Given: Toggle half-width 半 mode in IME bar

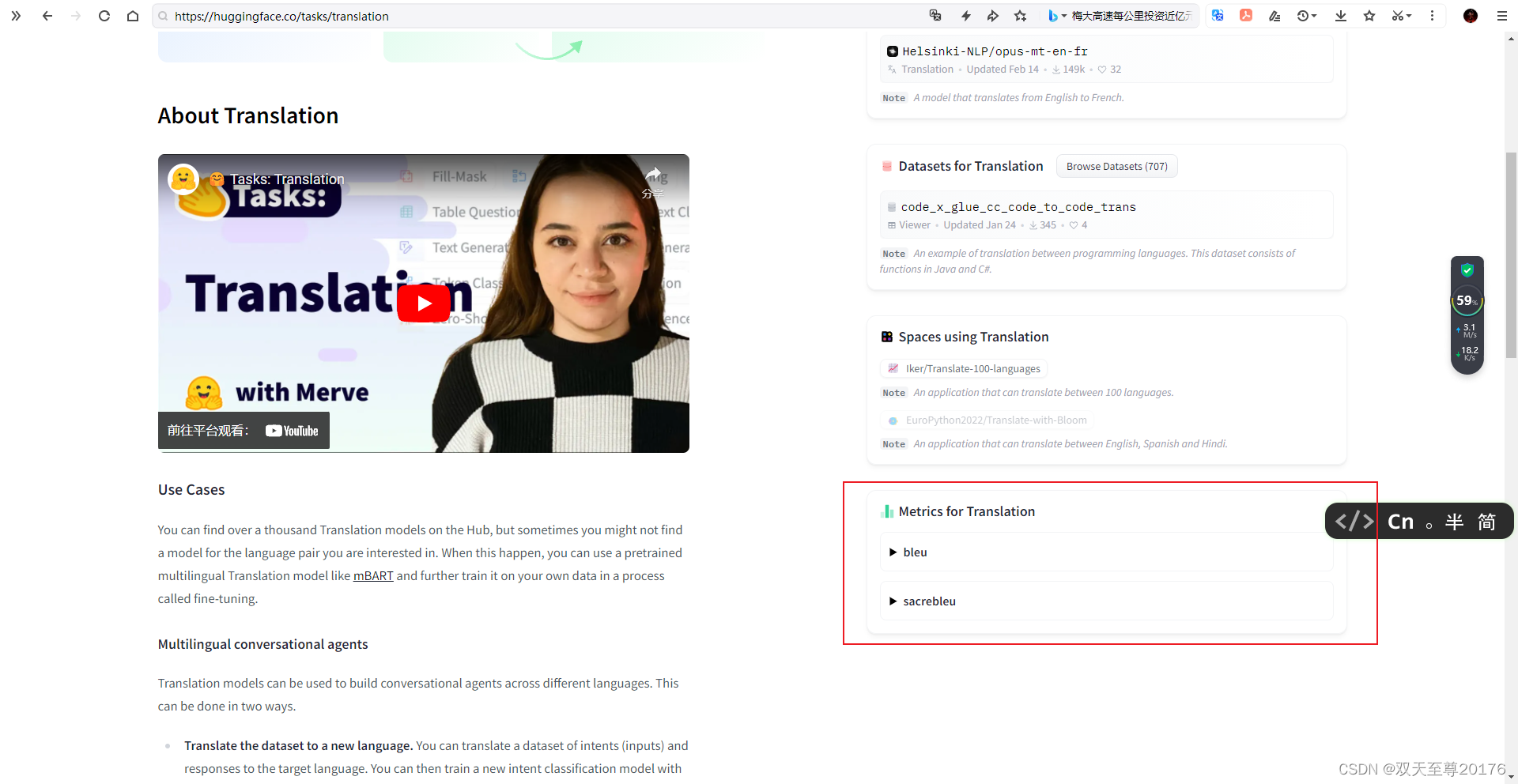Looking at the screenshot, I should pos(1455,522).
